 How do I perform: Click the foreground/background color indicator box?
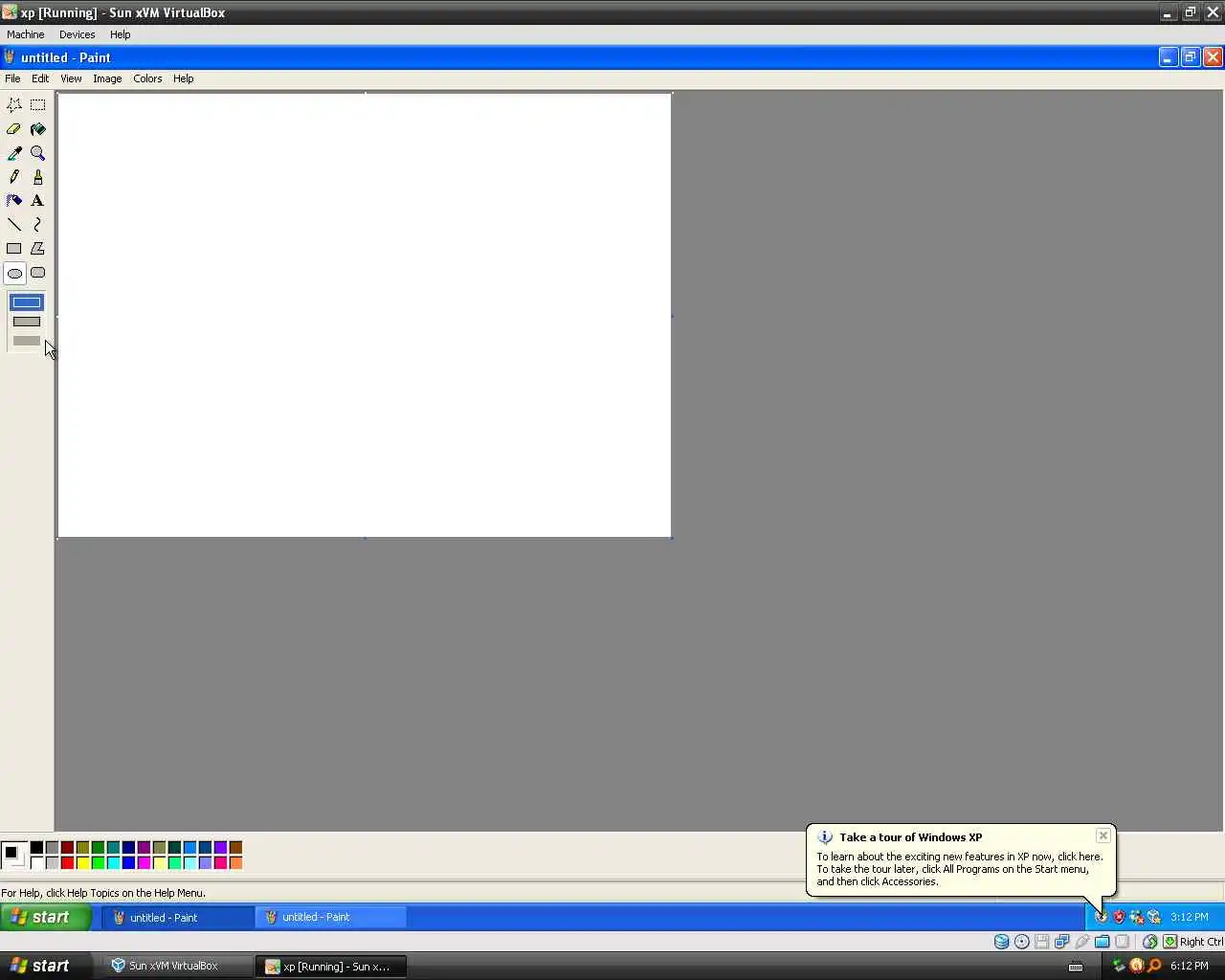[13, 855]
